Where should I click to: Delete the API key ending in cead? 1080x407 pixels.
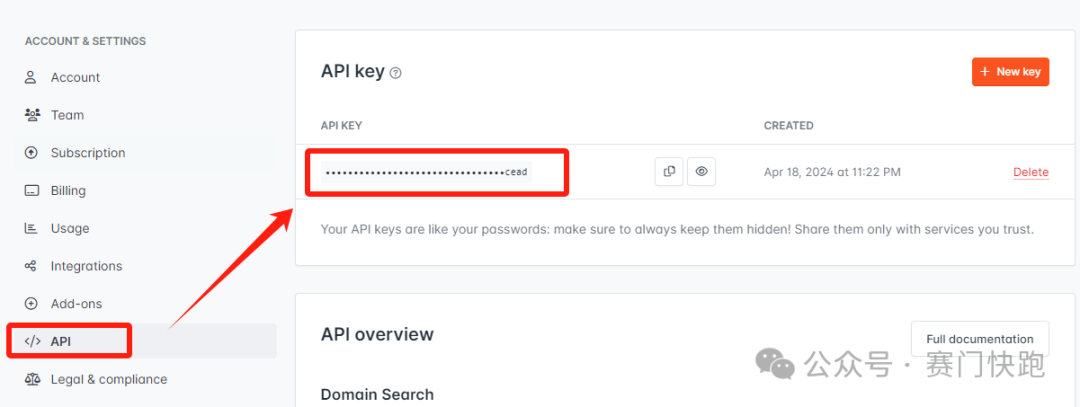[x=1030, y=172]
